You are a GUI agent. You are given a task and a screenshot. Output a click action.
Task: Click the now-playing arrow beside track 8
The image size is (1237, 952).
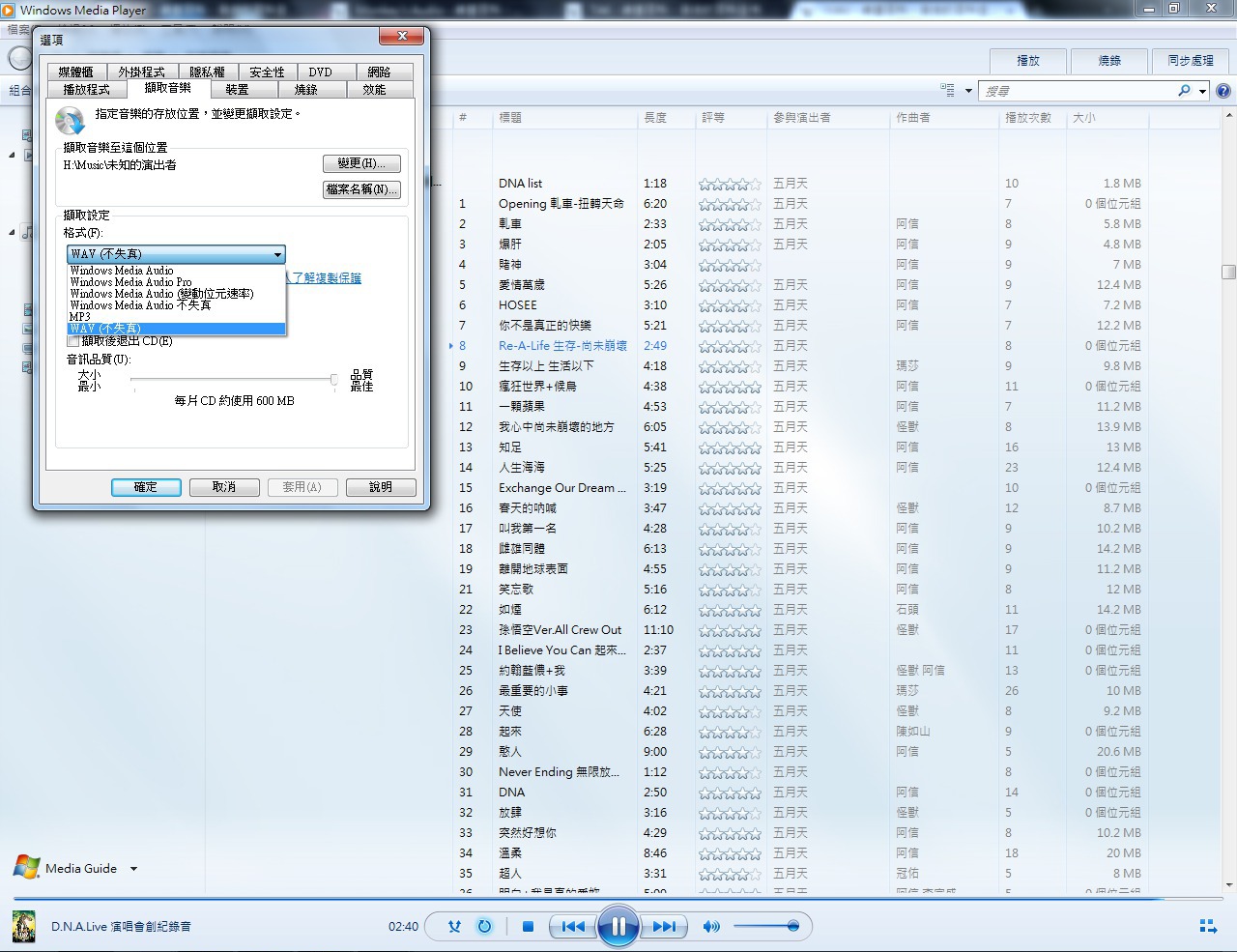click(x=450, y=345)
